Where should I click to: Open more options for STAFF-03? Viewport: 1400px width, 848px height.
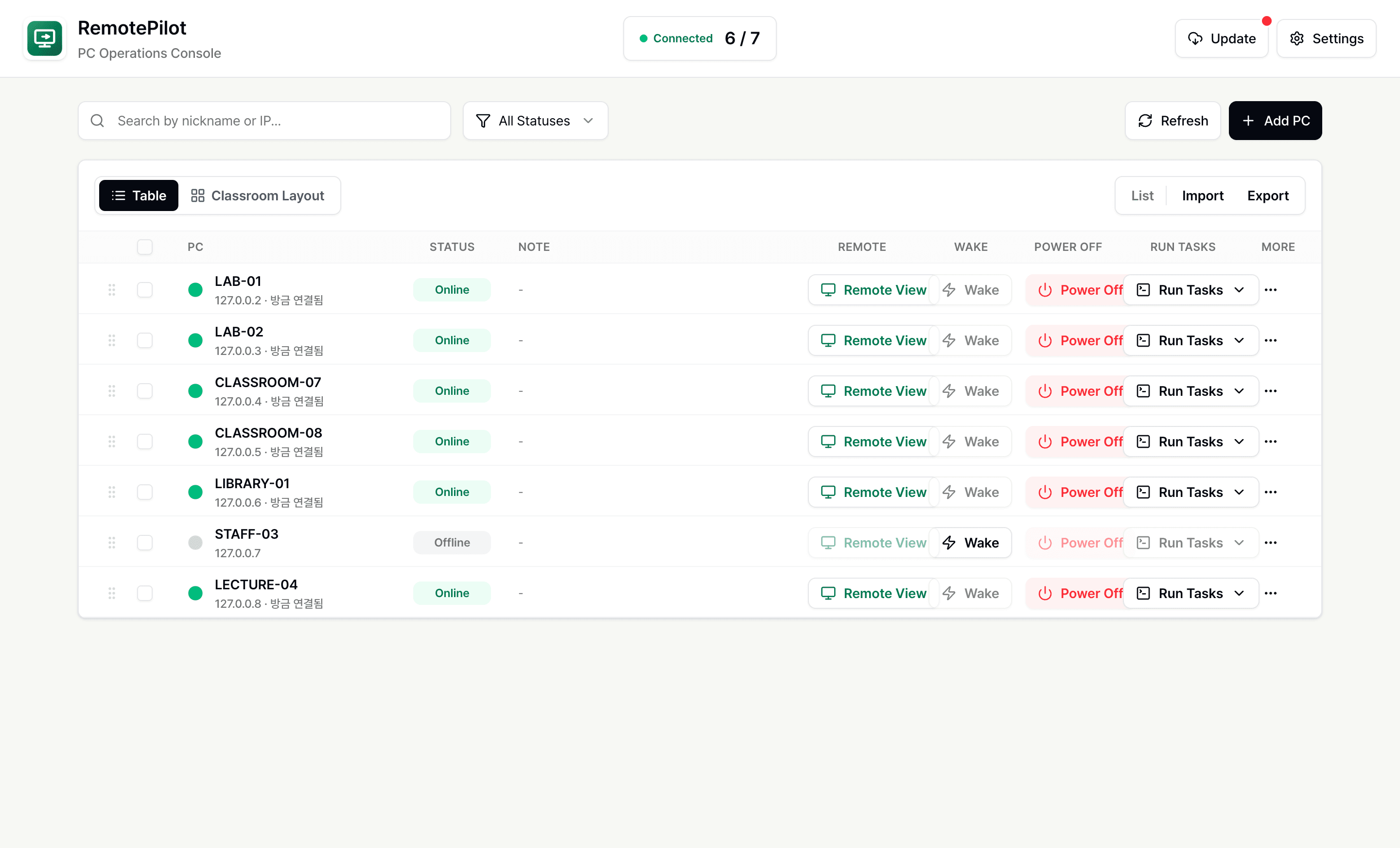1271,543
